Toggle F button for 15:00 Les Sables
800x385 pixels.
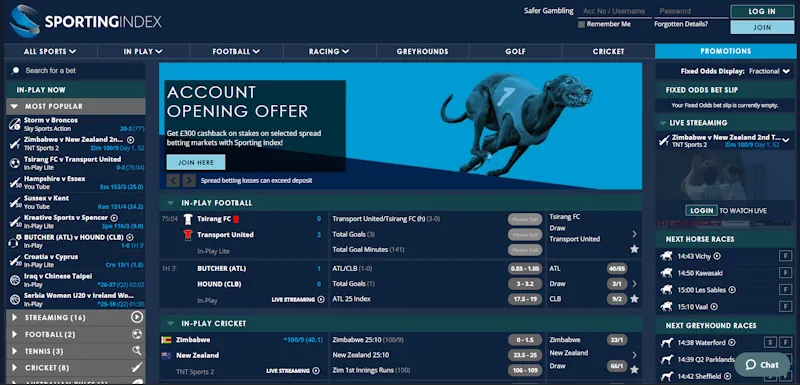coord(785,290)
